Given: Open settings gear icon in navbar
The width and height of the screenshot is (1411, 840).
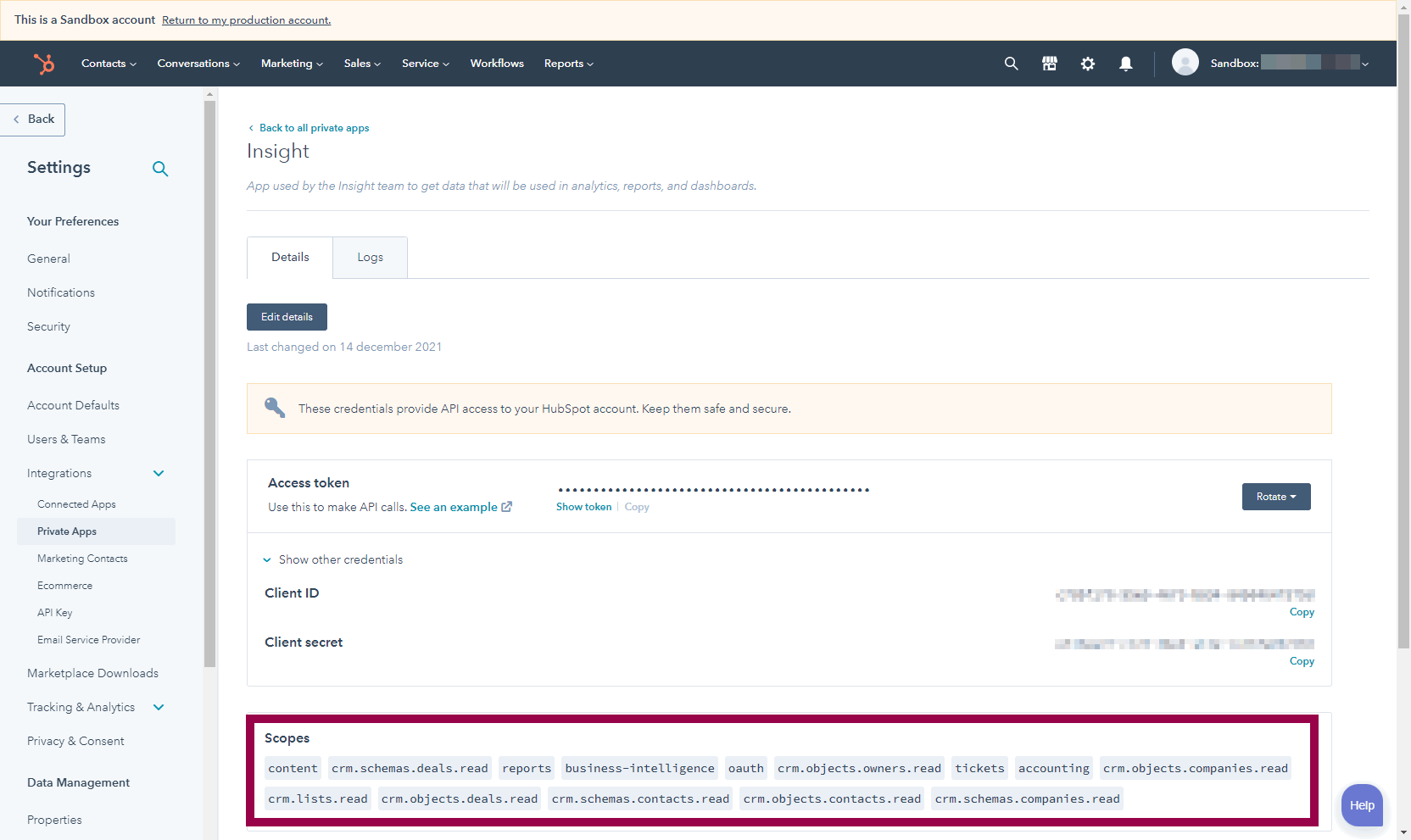Looking at the screenshot, I should pos(1087,64).
